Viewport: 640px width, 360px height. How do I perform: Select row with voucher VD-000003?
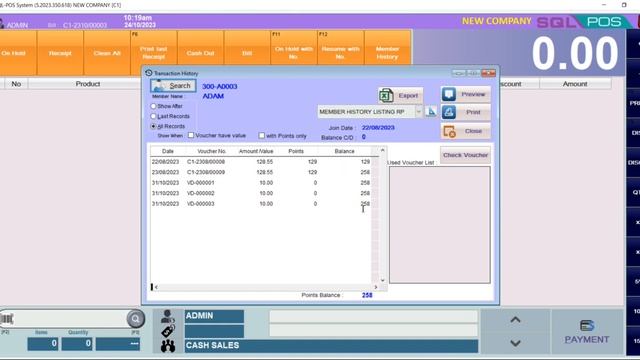[x=261, y=204]
